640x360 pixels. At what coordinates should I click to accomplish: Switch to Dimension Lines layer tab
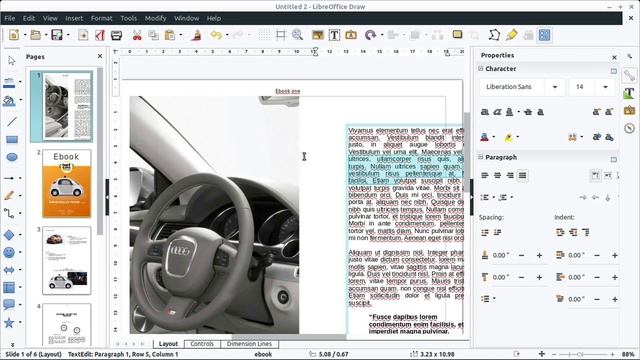(x=249, y=344)
